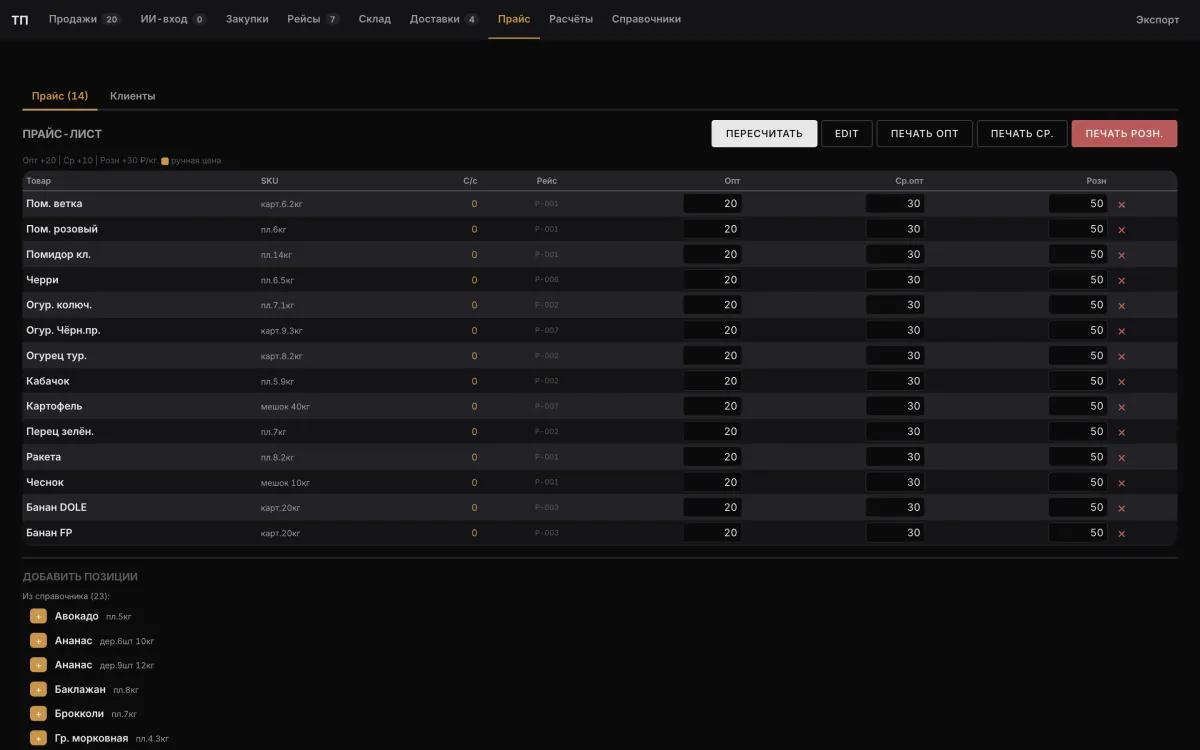This screenshot has height=750, width=1200.
Task: Remove the Ракета row
Action: tap(1121, 458)
